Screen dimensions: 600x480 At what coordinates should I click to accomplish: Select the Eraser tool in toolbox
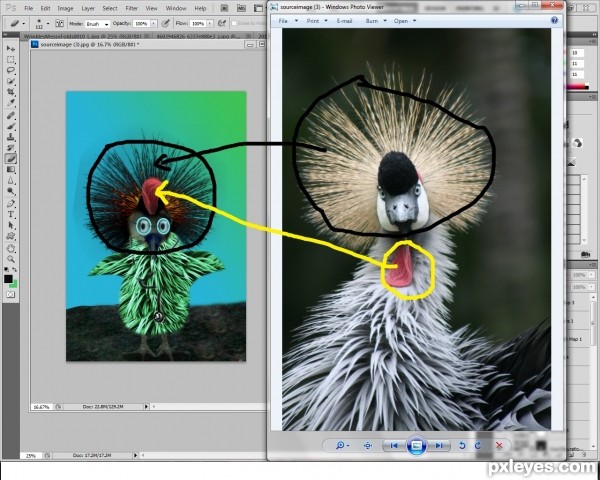coord(11,158)
